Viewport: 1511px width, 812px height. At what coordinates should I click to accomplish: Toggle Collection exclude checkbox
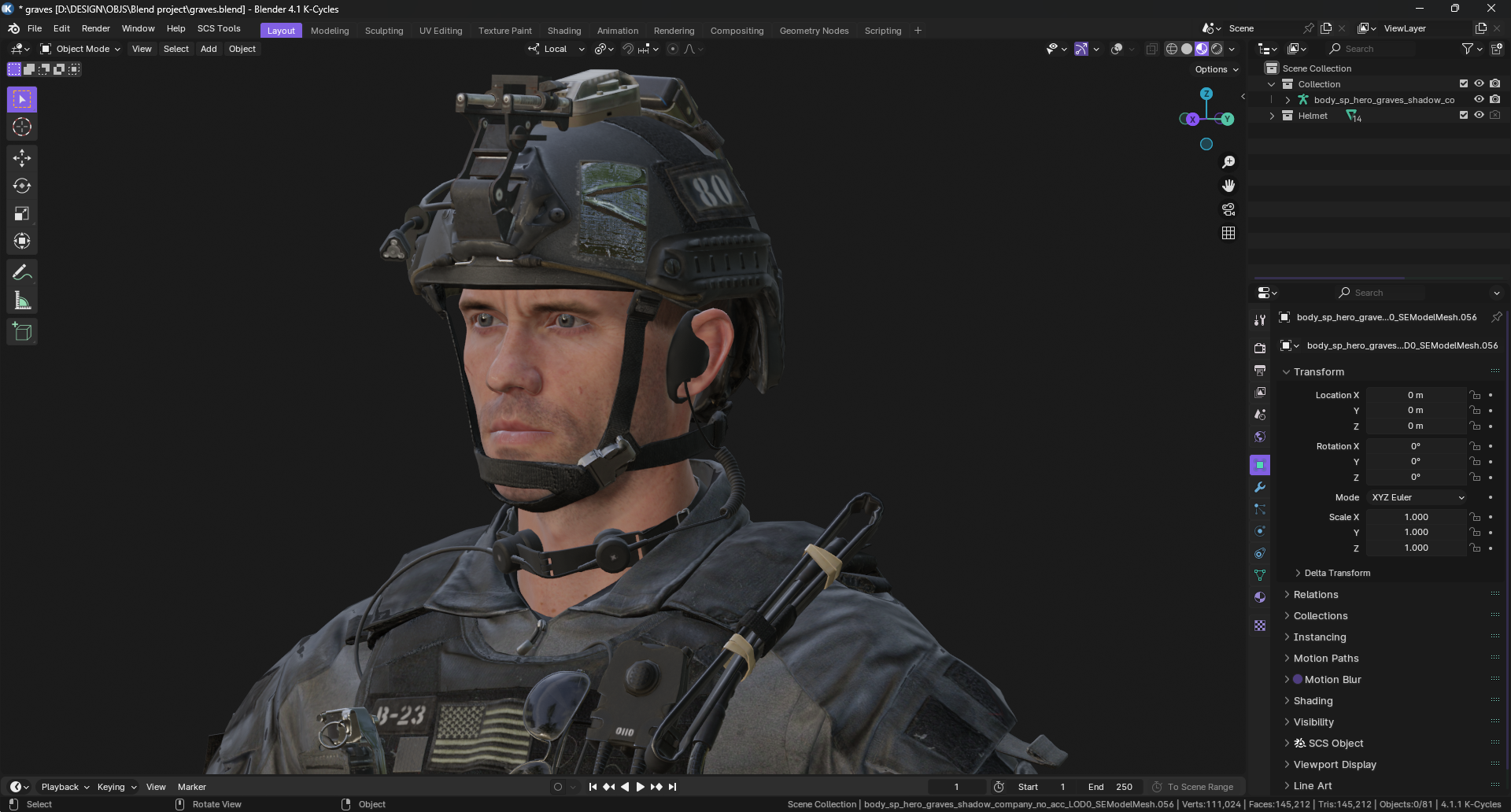(x=1464, y=83)
